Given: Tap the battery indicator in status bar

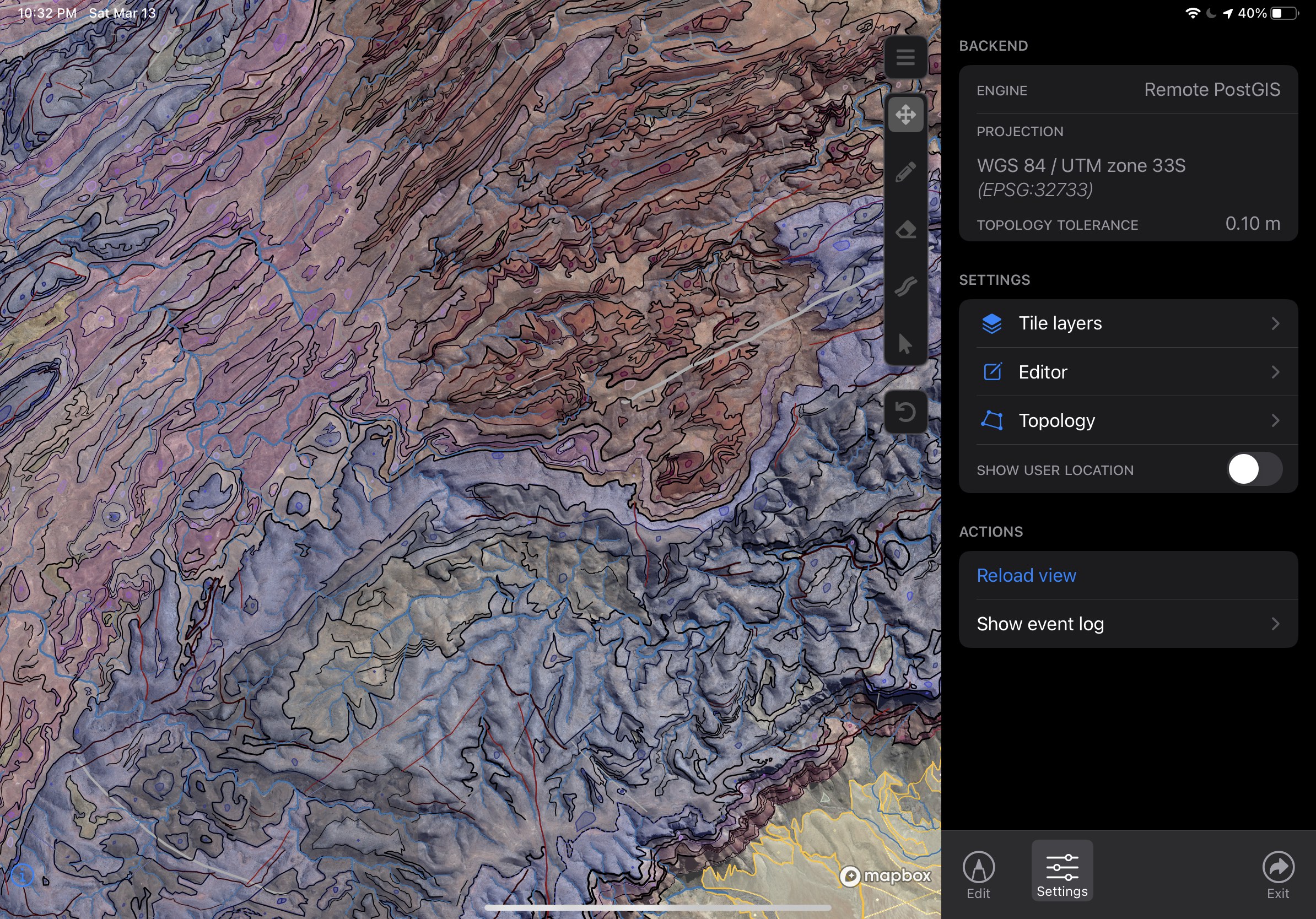Looking at the screenshot, I should pos(1284,13).
